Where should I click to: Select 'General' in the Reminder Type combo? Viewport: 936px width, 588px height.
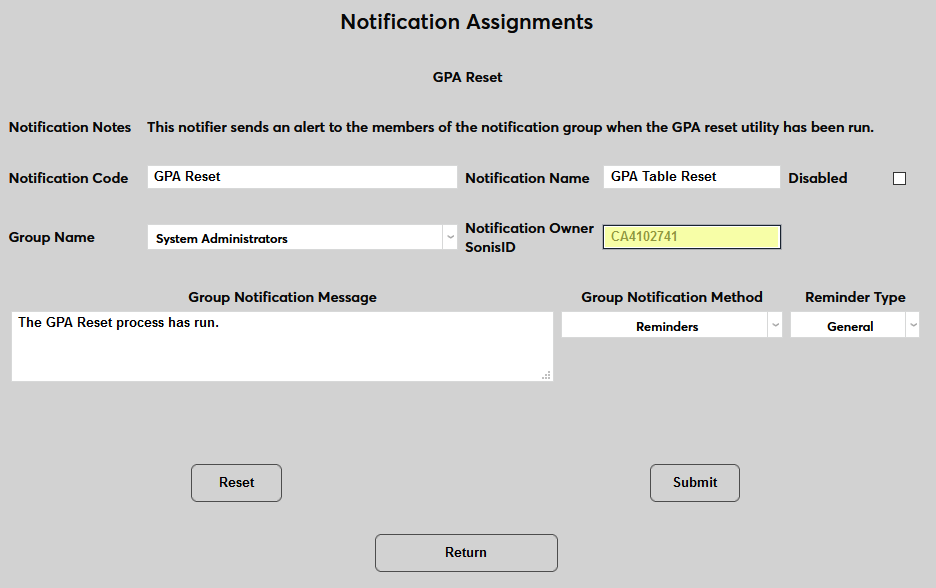pos(848,325)
